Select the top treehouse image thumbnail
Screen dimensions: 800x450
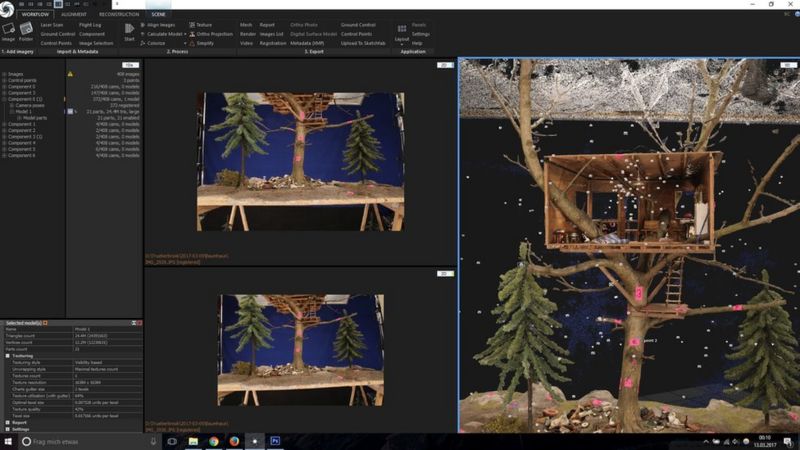click(x=300, y=162)
